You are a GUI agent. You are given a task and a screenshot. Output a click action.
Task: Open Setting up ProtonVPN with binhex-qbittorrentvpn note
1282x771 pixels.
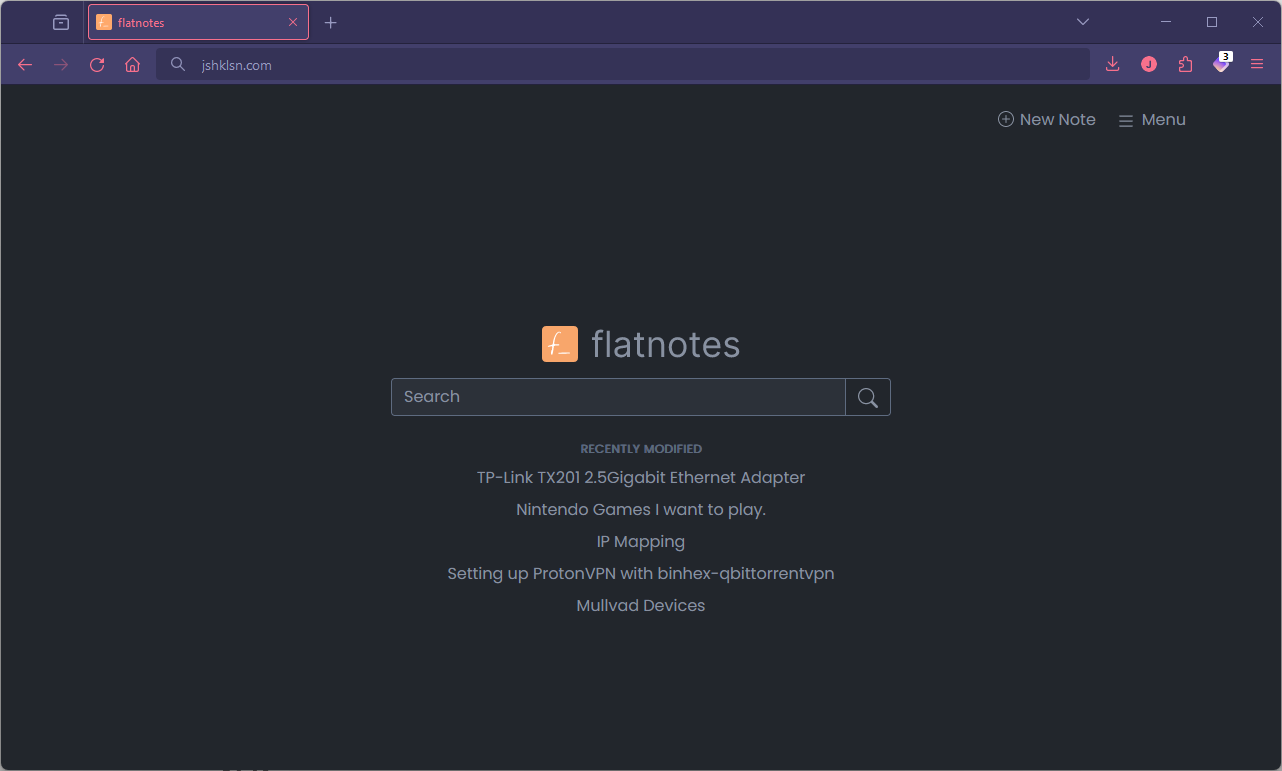click(x=641, y=574)
